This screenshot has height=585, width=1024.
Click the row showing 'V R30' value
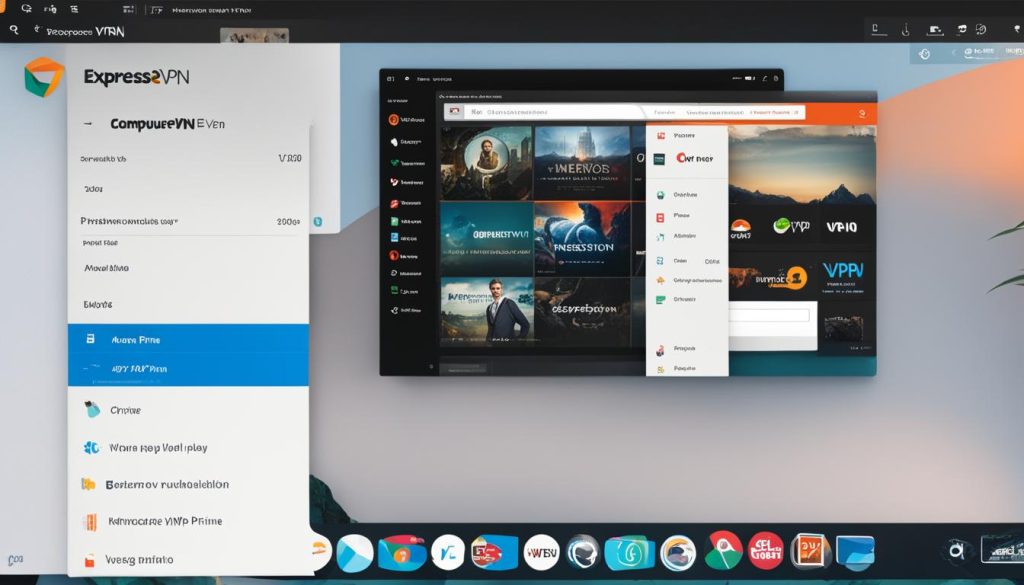click(x=189, y=159)
